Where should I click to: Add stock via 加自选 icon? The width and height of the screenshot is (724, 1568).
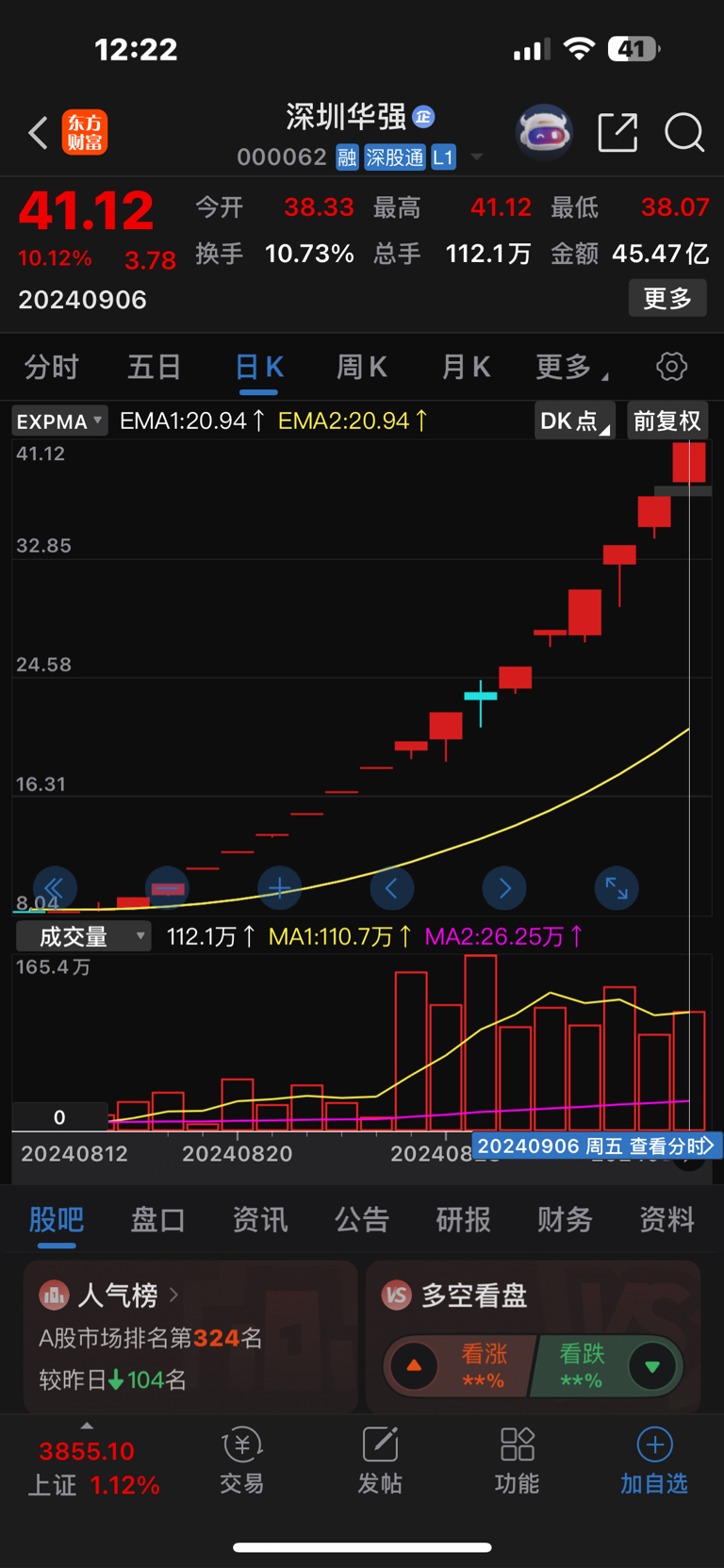pos(655,1444)
